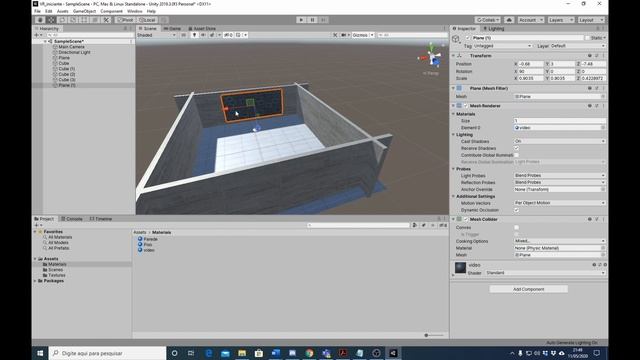Viewport: 640px width, 360px height.
Task: Open the Layout dropdown
Action: [x=590, y=20]
